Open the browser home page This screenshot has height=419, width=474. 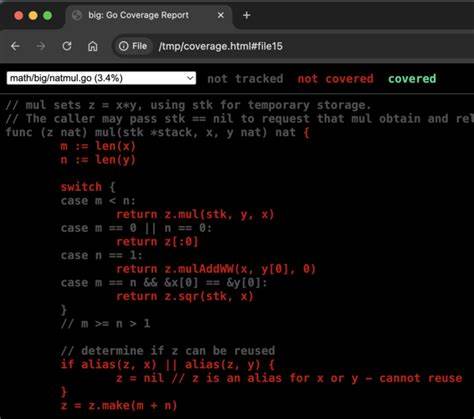93,46
